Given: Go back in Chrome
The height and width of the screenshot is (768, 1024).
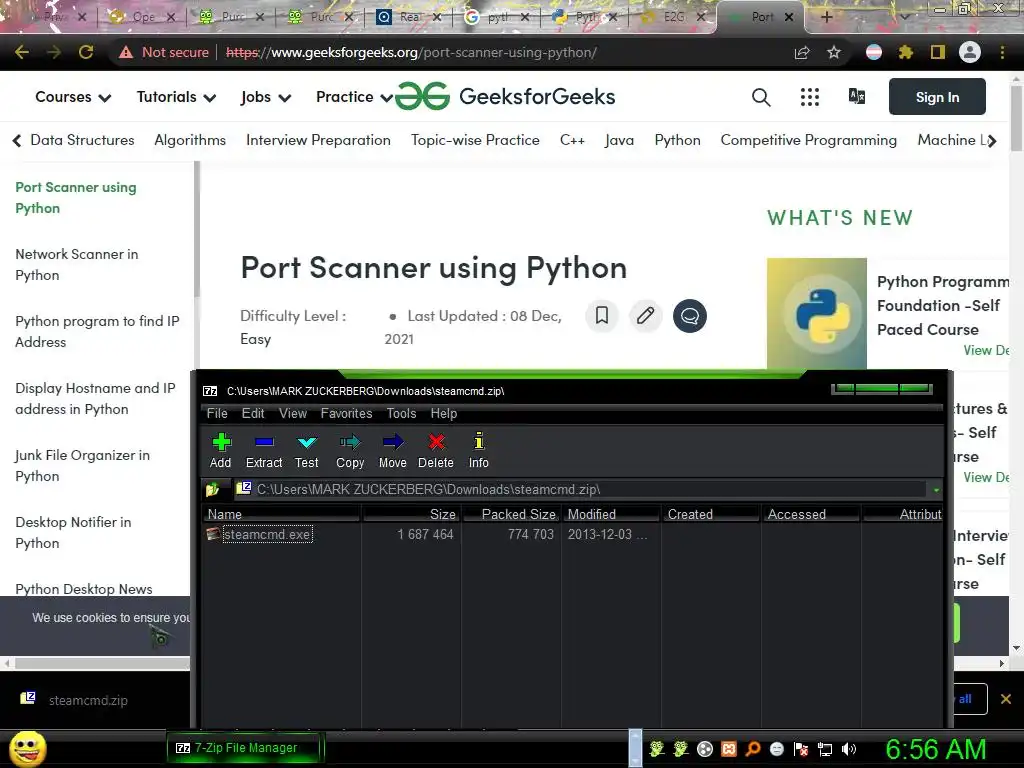Looking at the screenshot, I should pyautogui.click(x=22, y=52).
